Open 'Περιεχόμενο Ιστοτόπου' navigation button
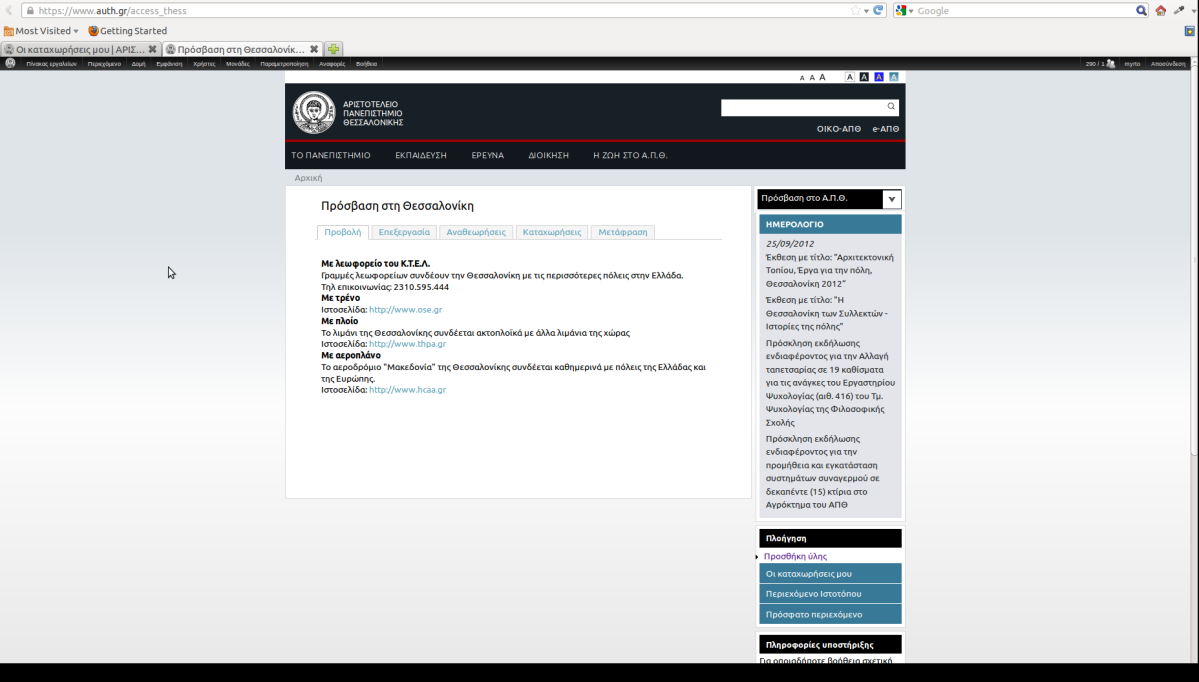 830,594
